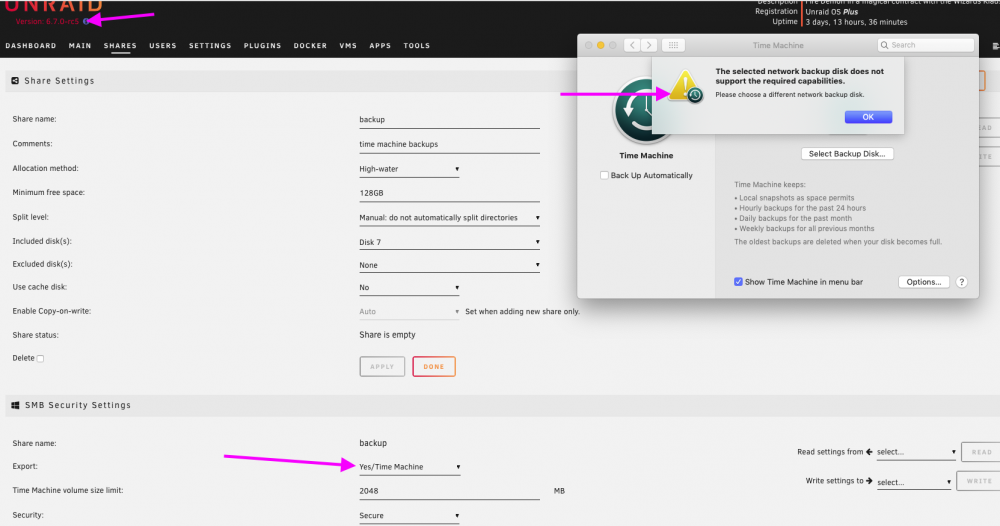The image size is (1000, 526).
Task: Open the Read settings from select dropdown
Action: 915,452
